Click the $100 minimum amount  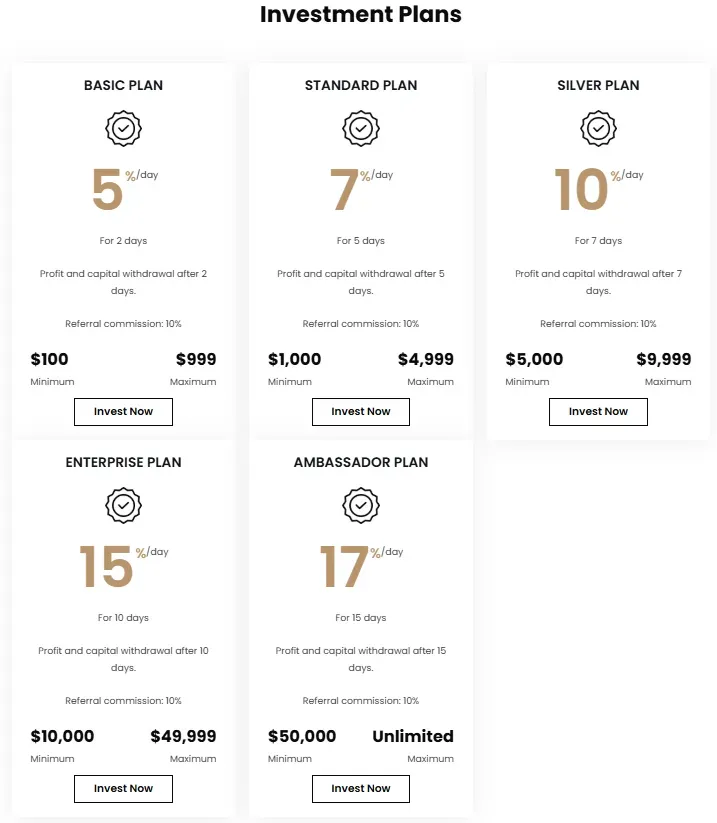pos(50,360)
